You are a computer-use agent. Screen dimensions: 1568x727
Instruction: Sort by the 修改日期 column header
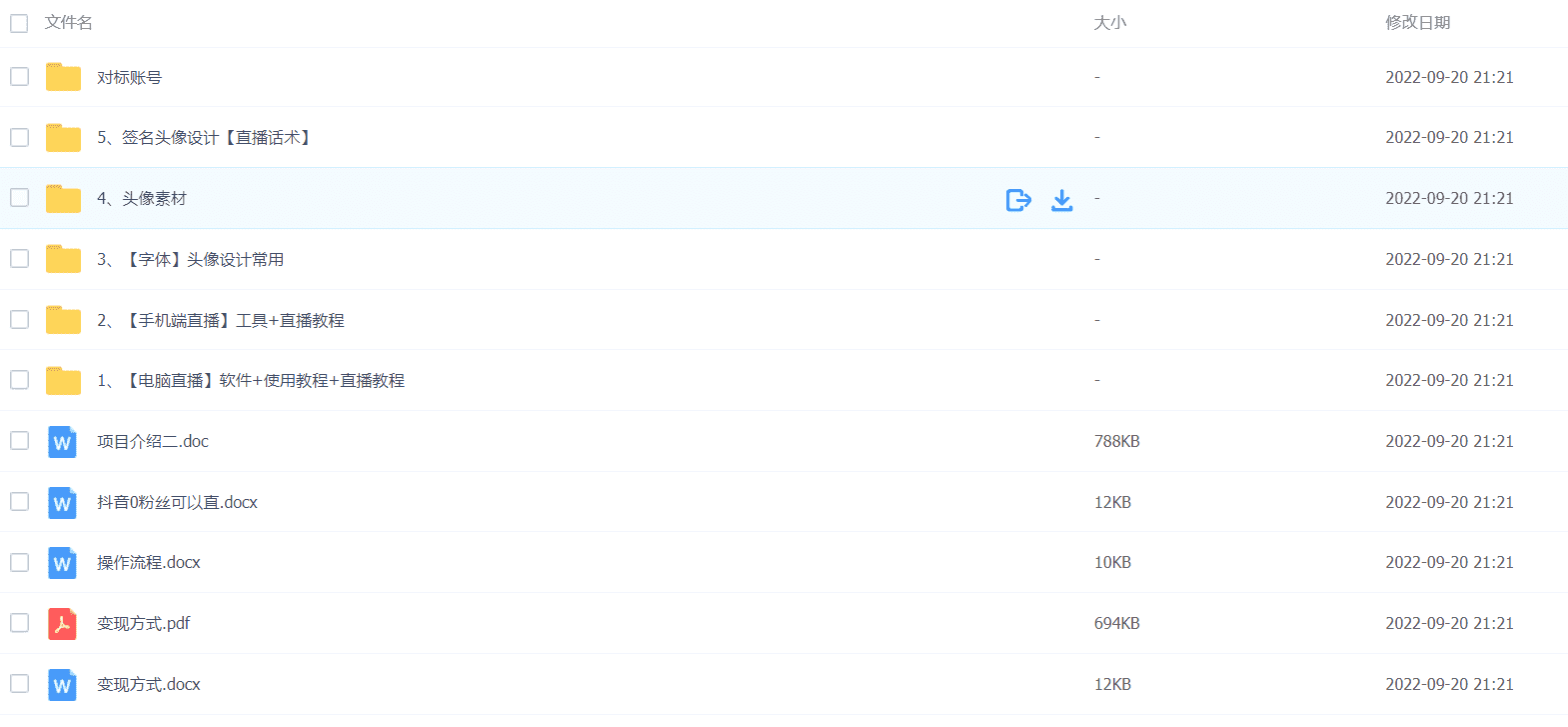1417,23
